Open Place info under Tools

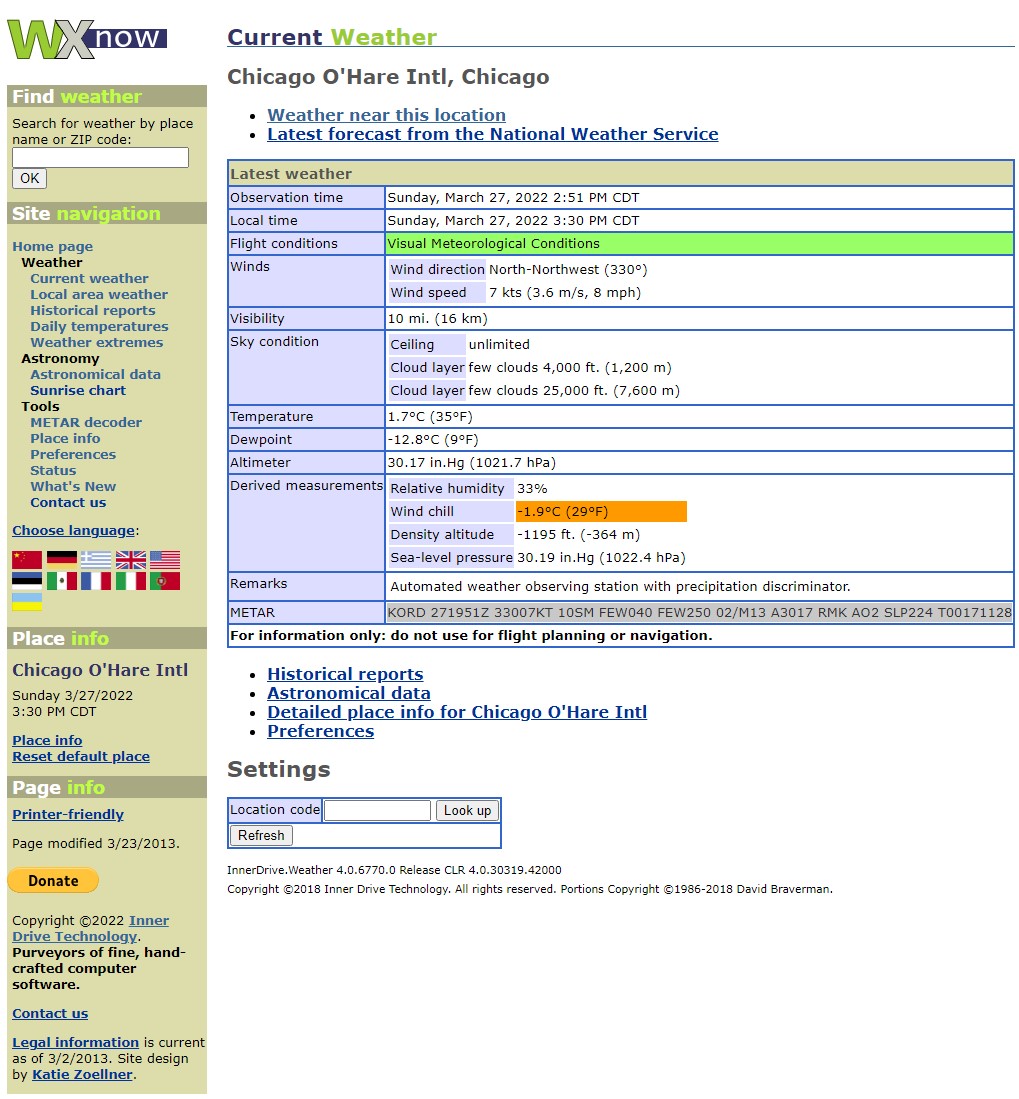[65, 439]
